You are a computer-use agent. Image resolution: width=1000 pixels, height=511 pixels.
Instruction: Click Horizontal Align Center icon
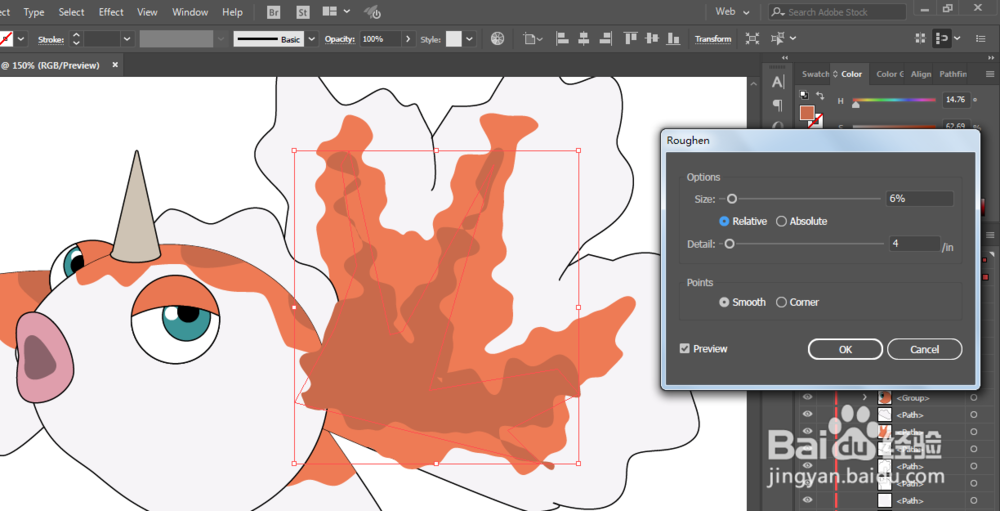click(x=584, y=39)
